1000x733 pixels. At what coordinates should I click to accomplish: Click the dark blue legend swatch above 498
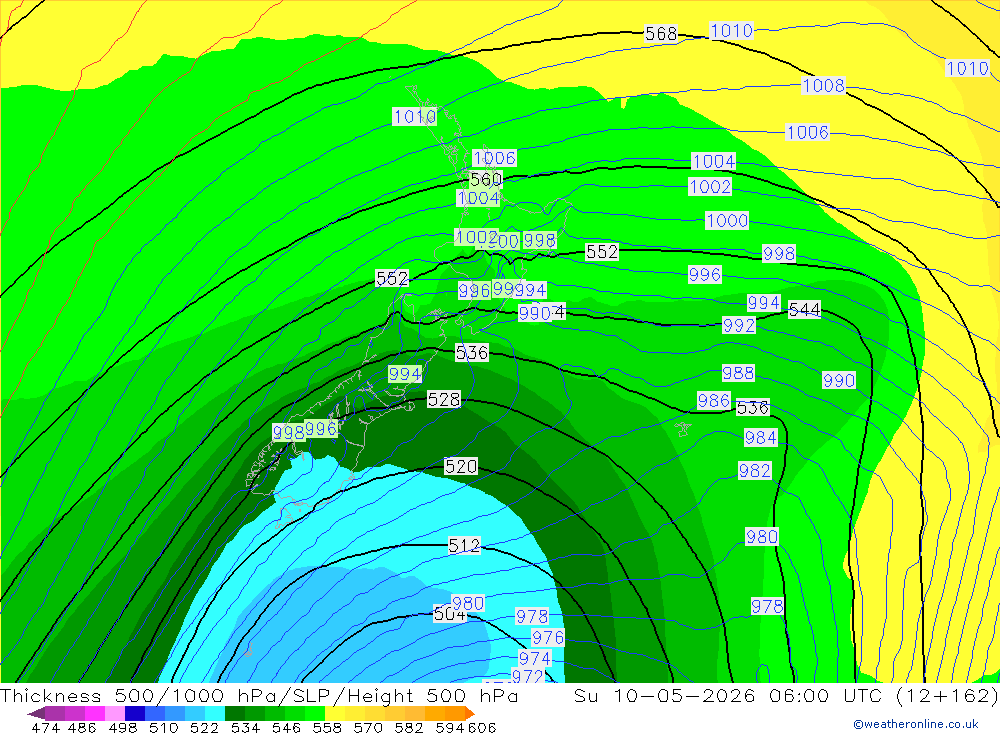[x=135, y=713]
